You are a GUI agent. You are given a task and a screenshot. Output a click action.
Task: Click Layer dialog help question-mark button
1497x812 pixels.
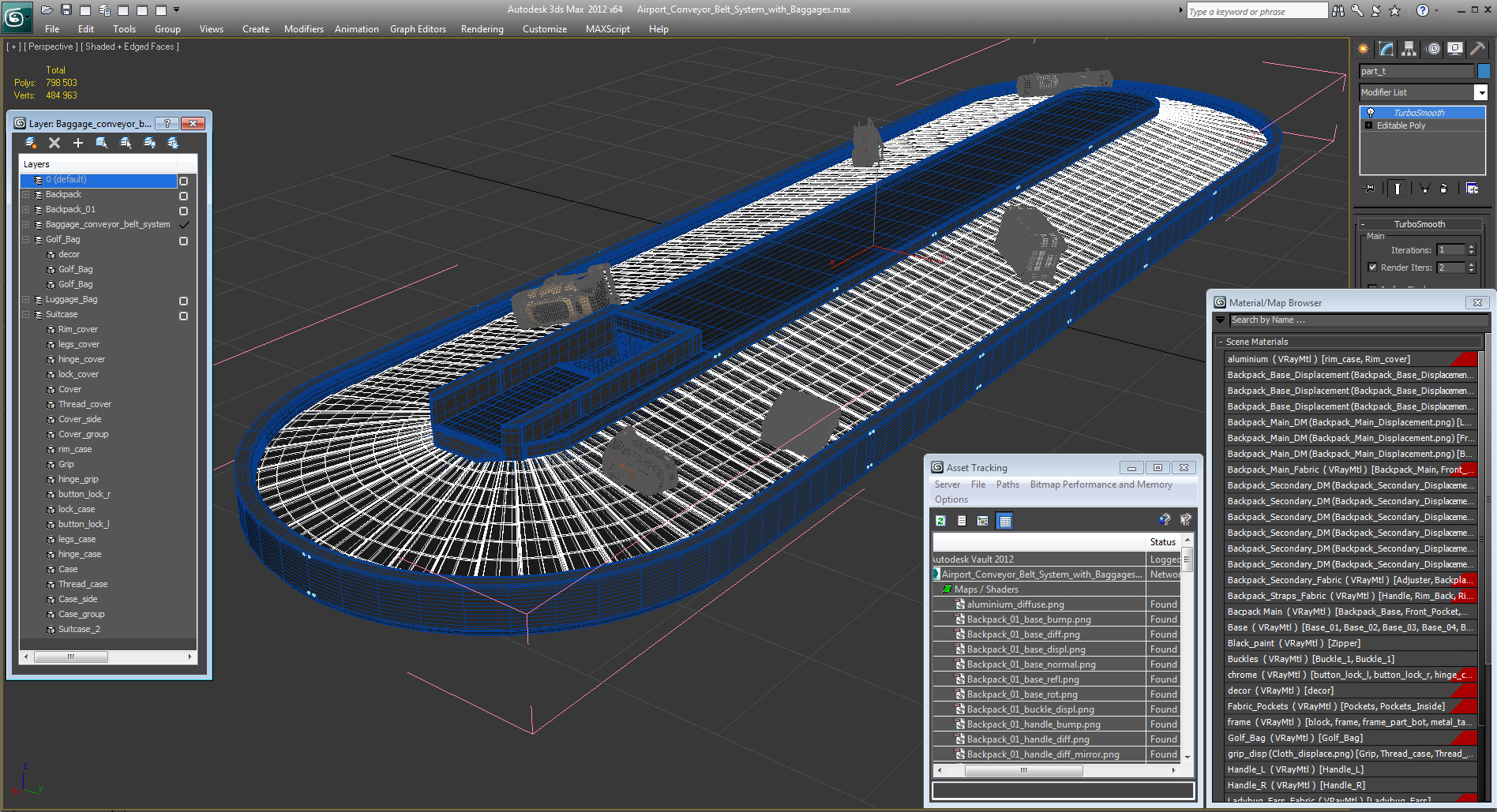(167, 123)
